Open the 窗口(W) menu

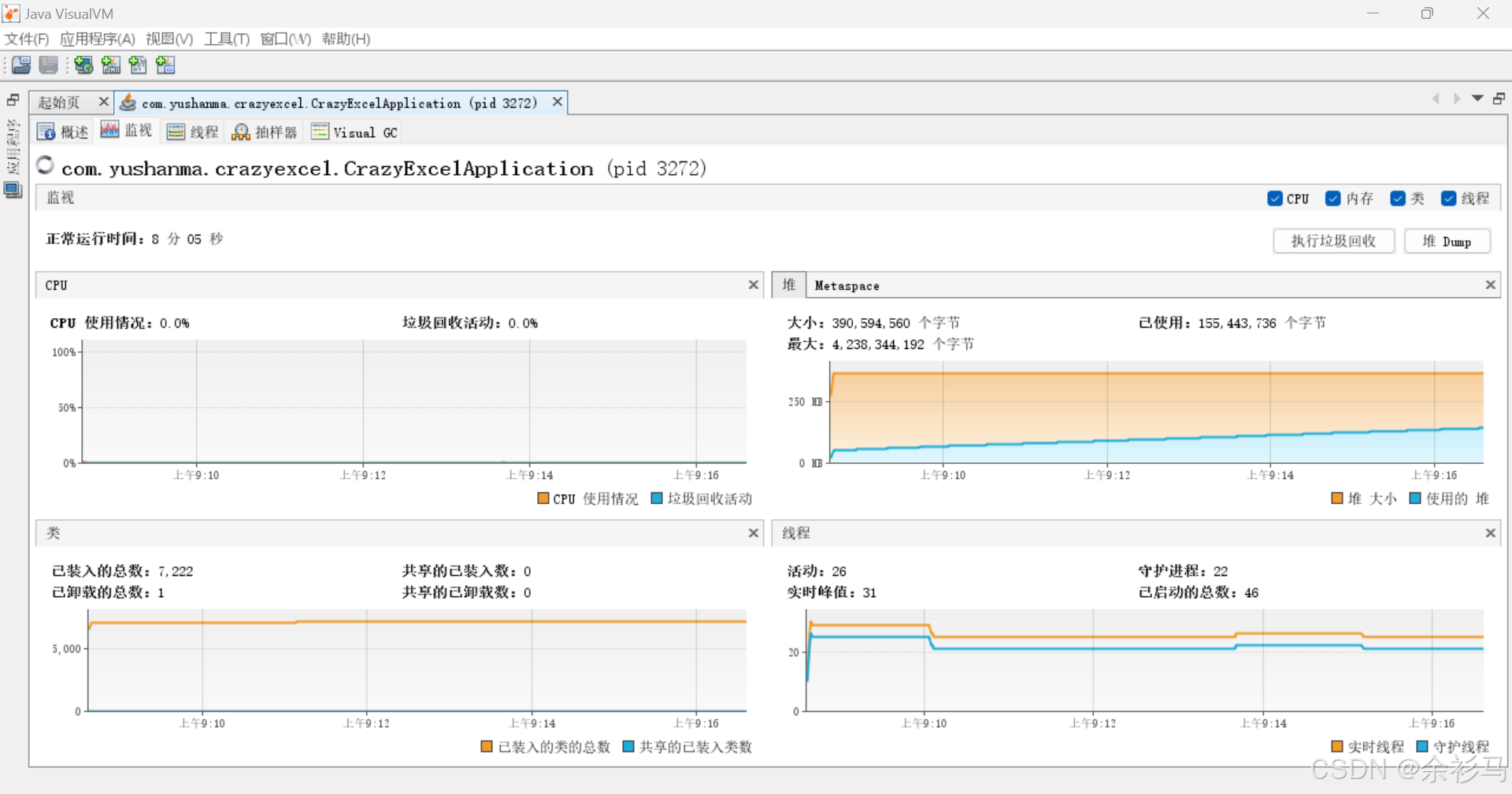[x=286, y=39]
